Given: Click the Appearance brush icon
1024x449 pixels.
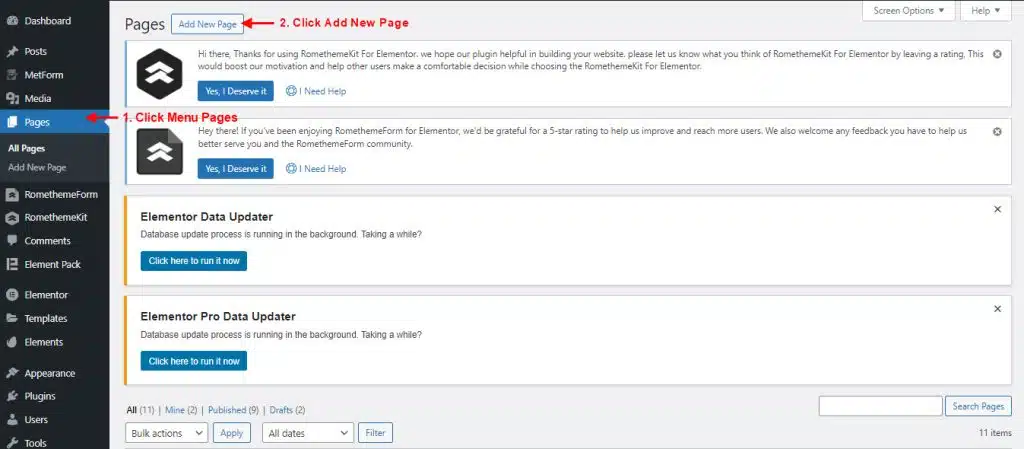Looking at the screenshot, I should (12, 373).
